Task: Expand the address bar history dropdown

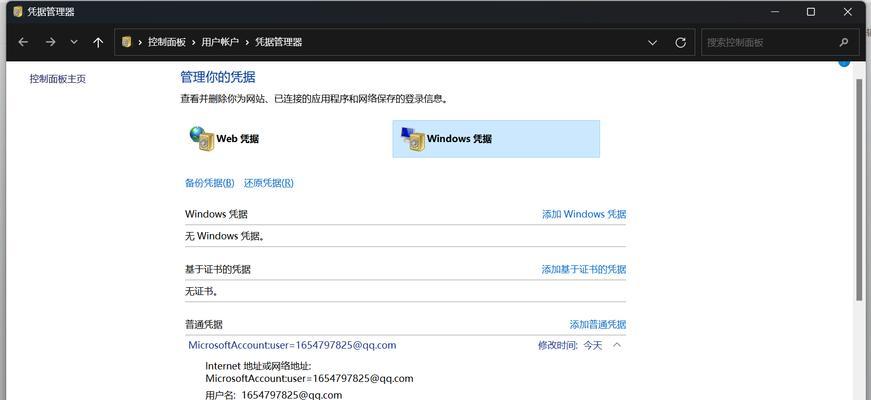Action: click(653, 43)
